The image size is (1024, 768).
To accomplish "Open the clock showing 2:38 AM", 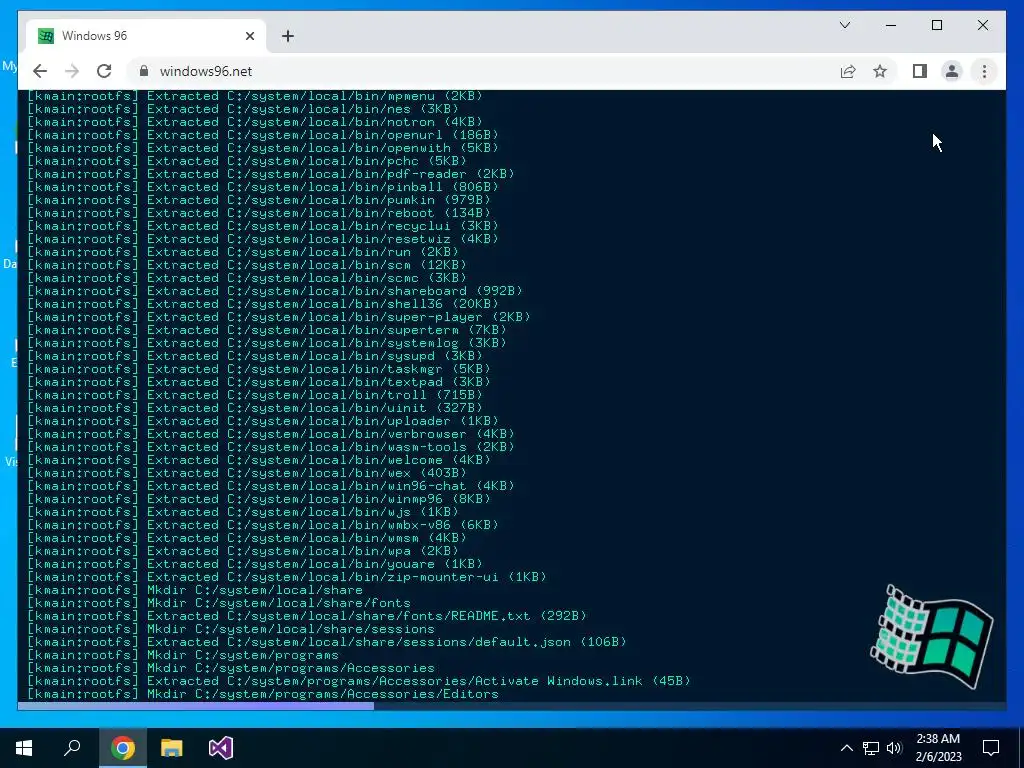I will tap(938, 748).
